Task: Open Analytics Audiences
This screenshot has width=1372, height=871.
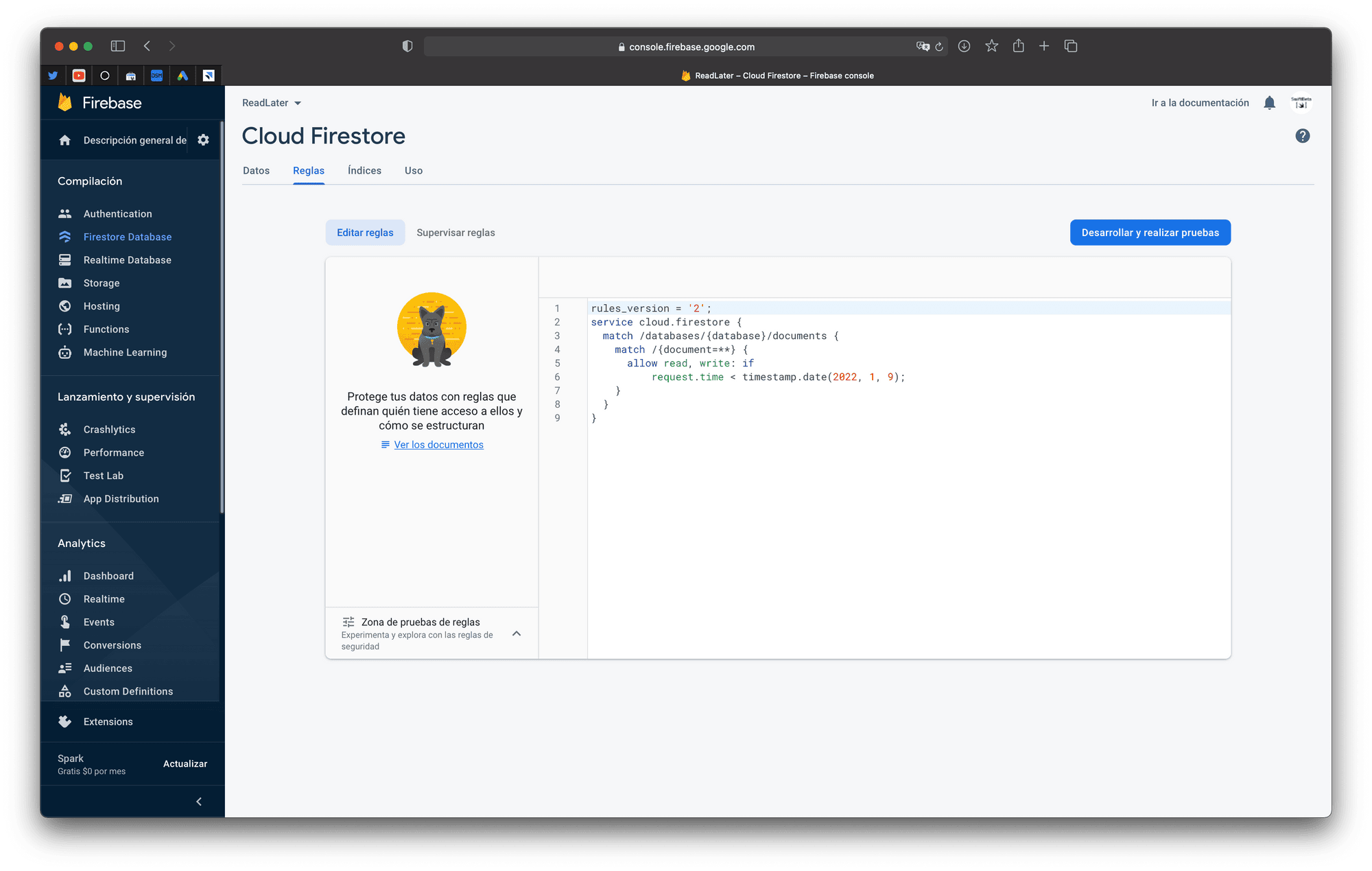Action: (x=108, y=669)
